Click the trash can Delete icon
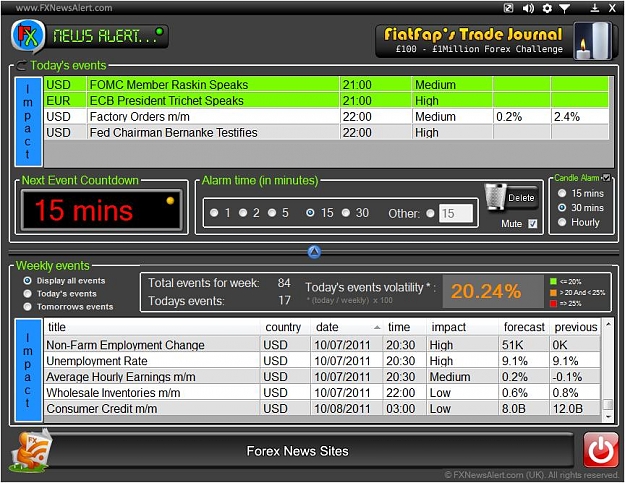 (x=495, y=197)
